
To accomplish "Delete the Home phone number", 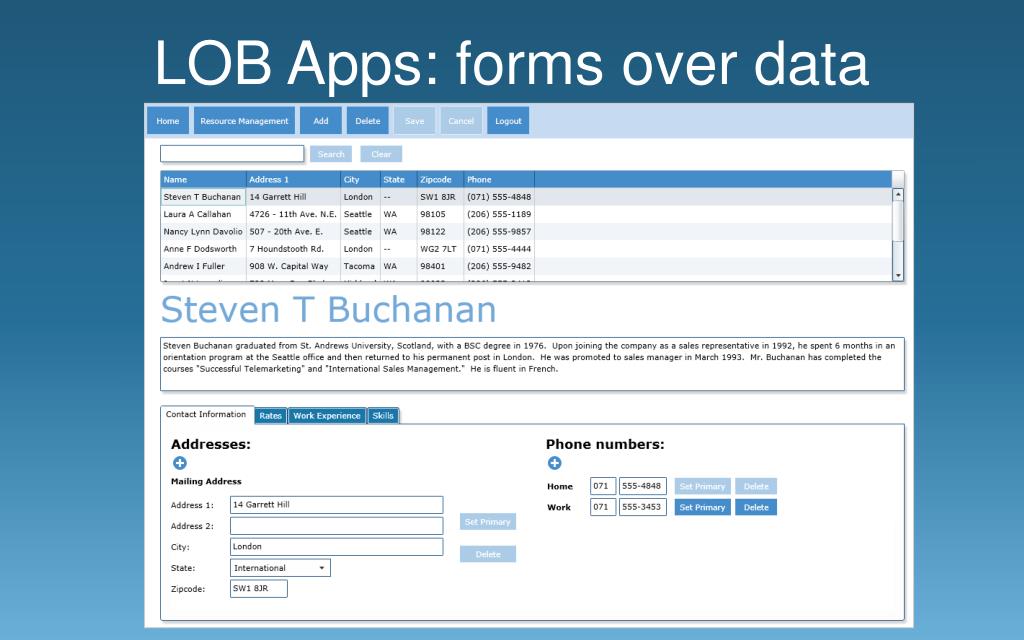I will click(x=756, y=486).
